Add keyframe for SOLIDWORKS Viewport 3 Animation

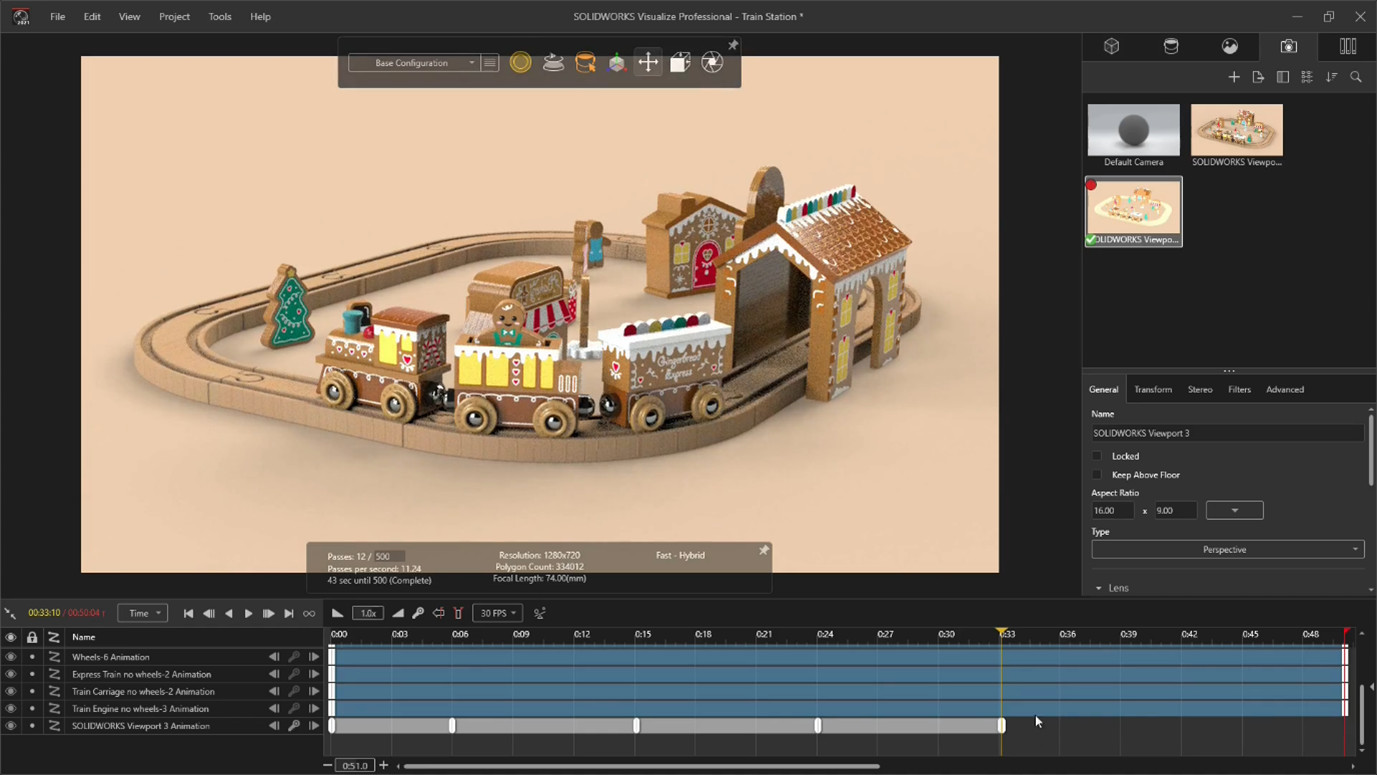pyautogui.click(x=294, y=726)
